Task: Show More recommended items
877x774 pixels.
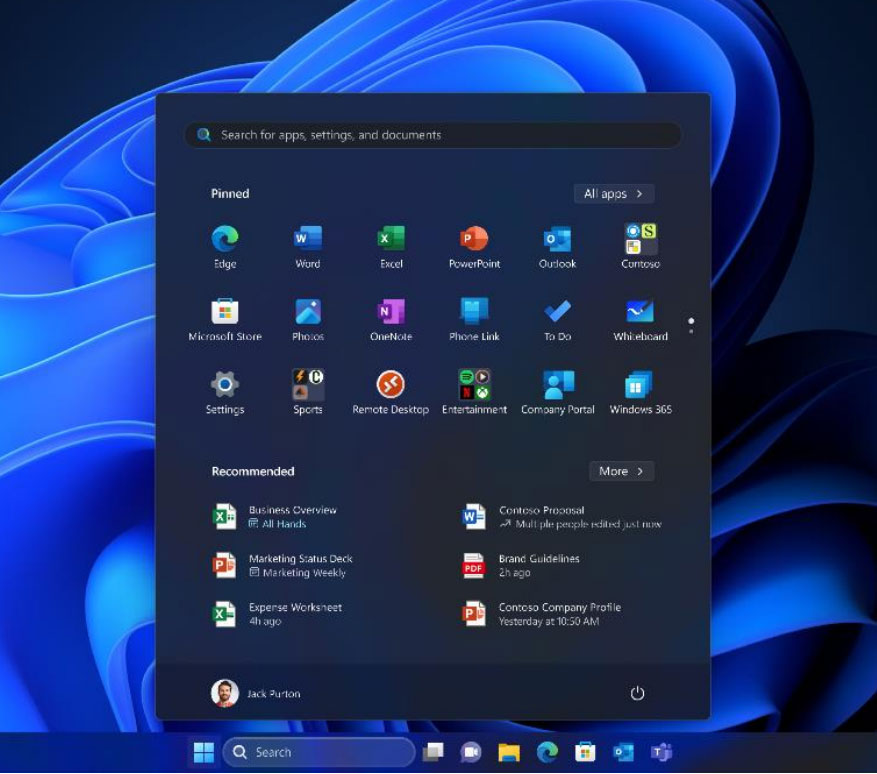Action: coord(621,471)
